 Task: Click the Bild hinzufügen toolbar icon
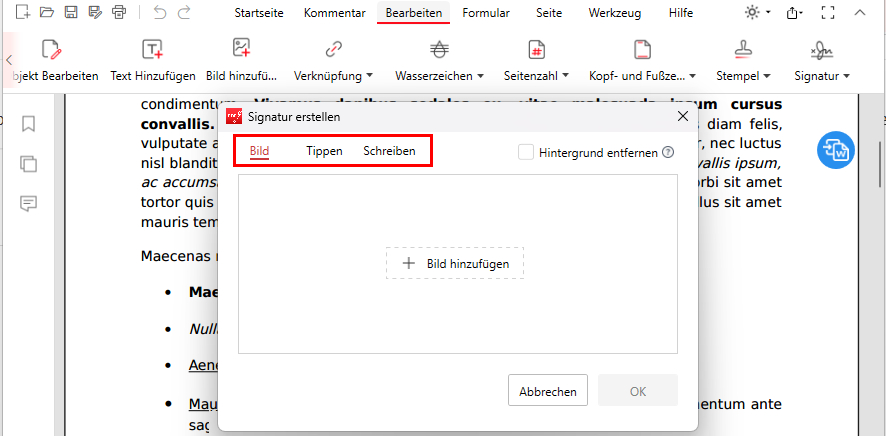click(x=242, y=49)
